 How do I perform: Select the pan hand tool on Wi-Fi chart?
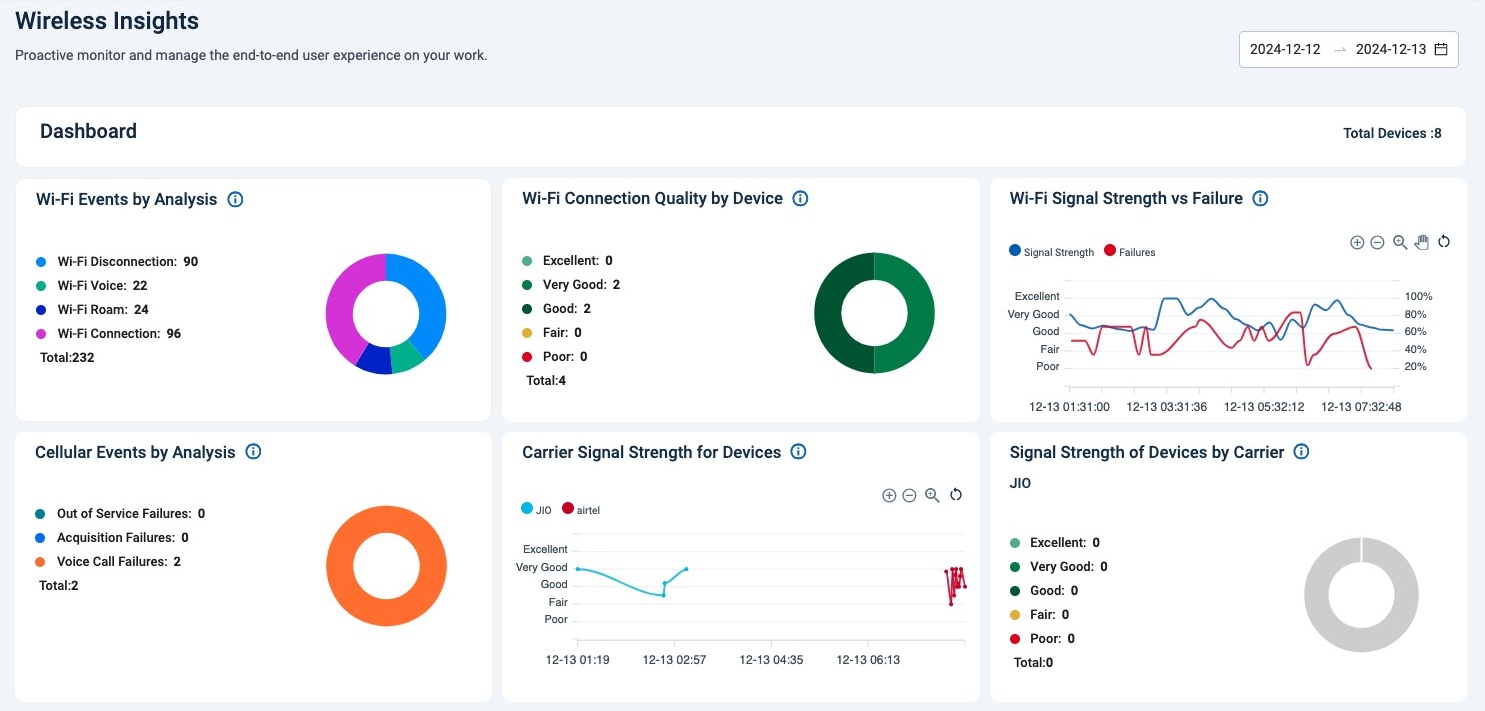click(1421, 242)
